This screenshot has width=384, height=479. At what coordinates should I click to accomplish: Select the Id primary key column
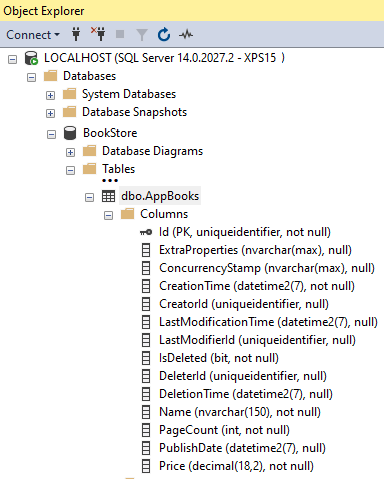click(x=245, y=232)
